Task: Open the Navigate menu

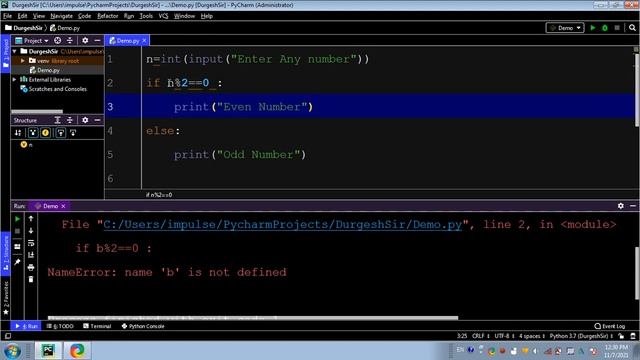Action: pos(61,16)
